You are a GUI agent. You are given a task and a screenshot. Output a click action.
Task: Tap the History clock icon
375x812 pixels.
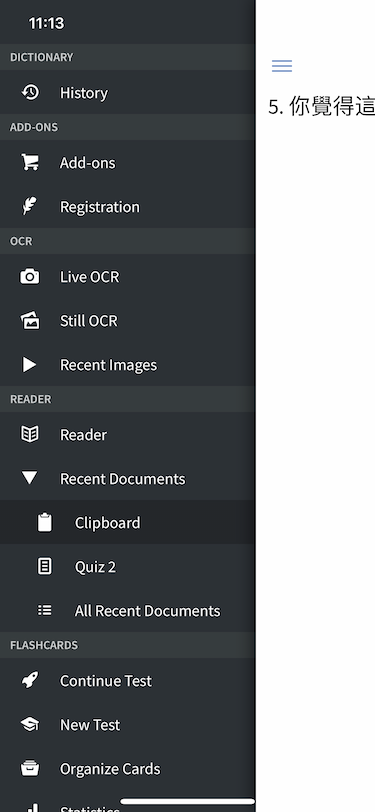pos(30,92)
